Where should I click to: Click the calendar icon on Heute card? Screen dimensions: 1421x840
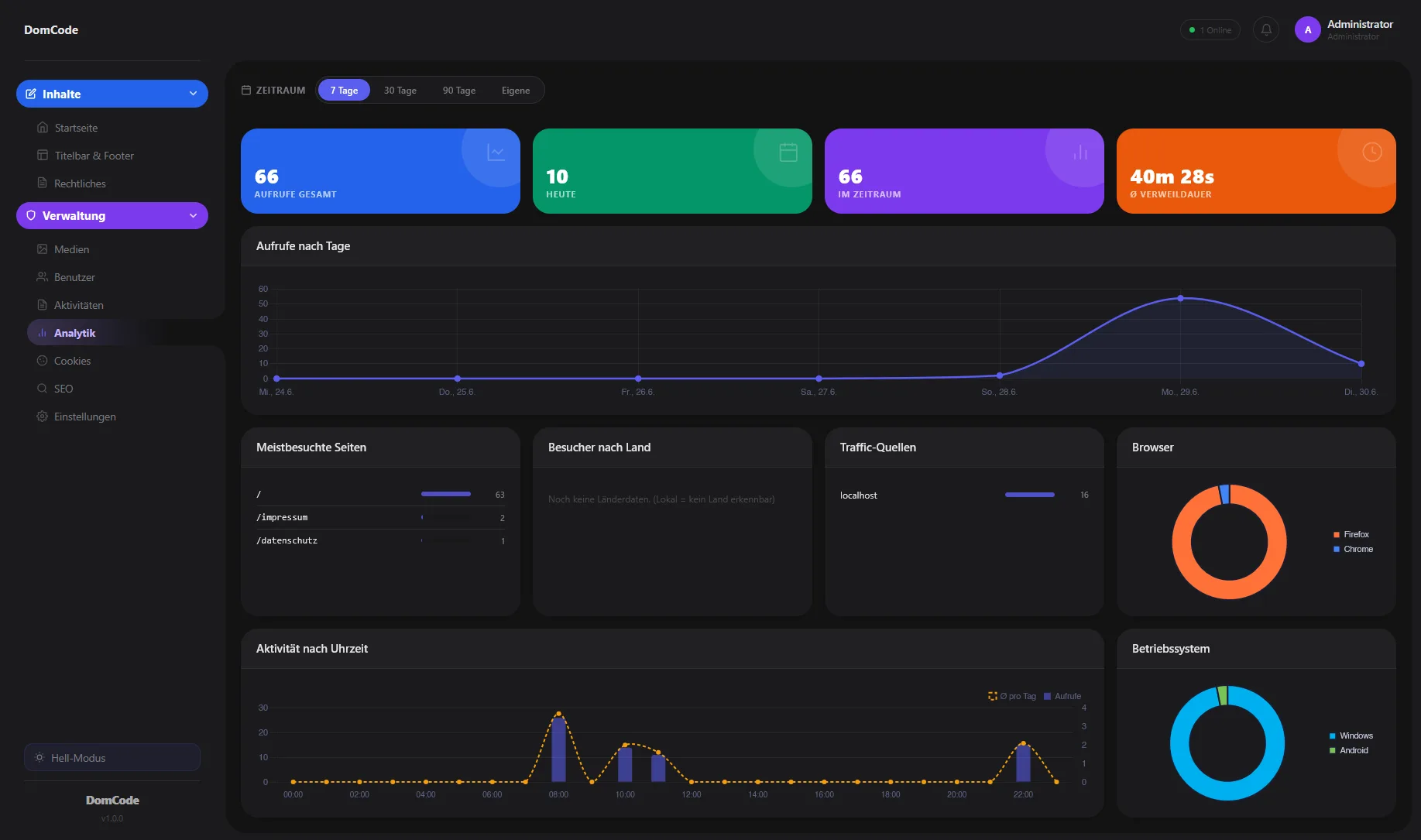[788, 153]
